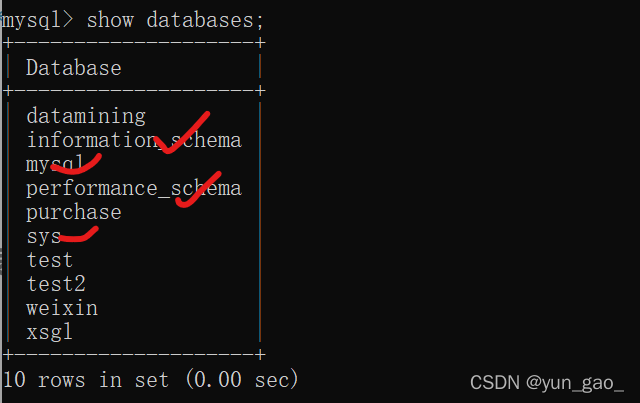Click the '10 rows in set' result line
This screenshot has width=640, height=403.
click(86, 380)
